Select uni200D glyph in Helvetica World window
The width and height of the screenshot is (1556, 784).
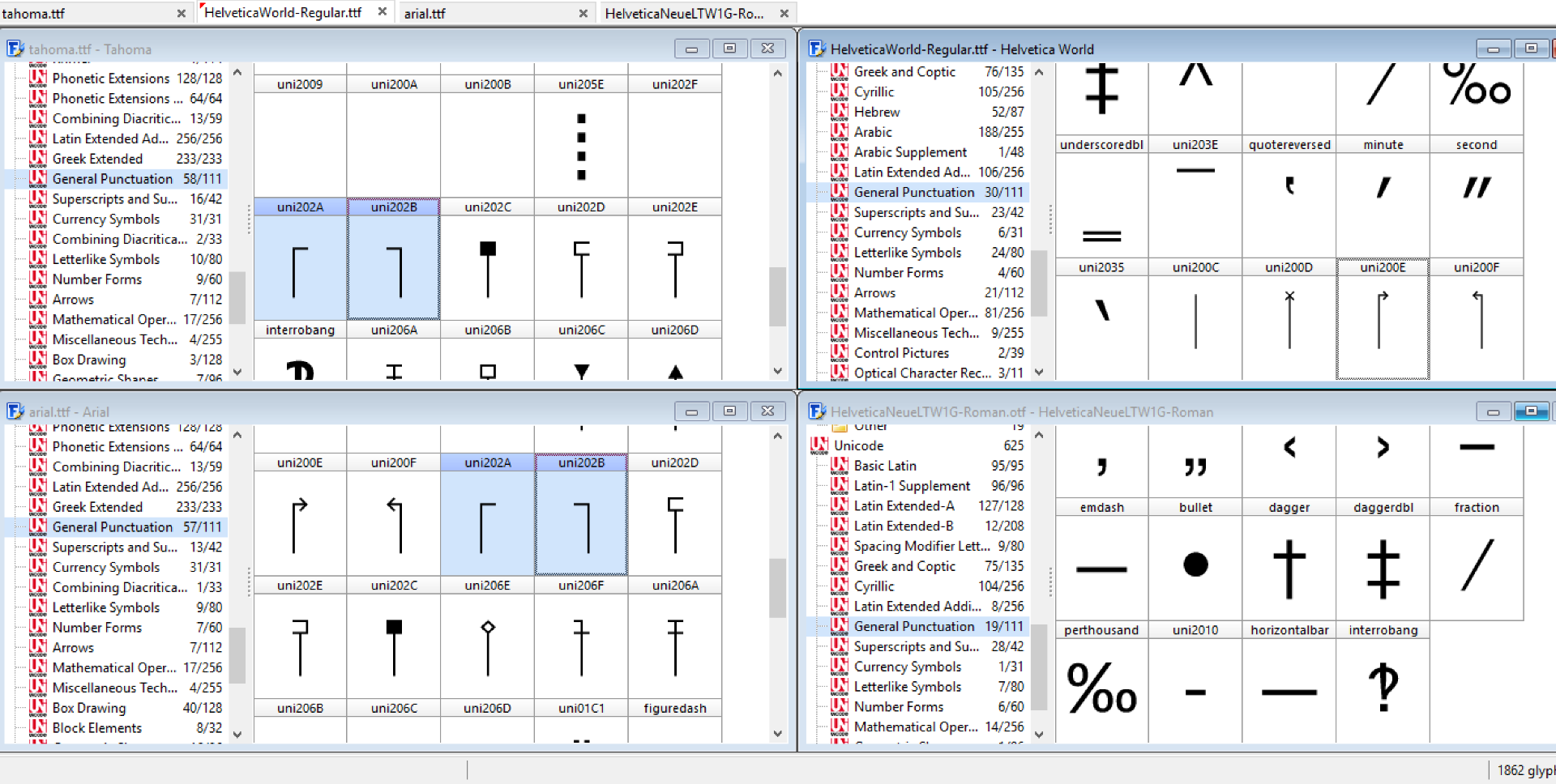(1289, 318)
